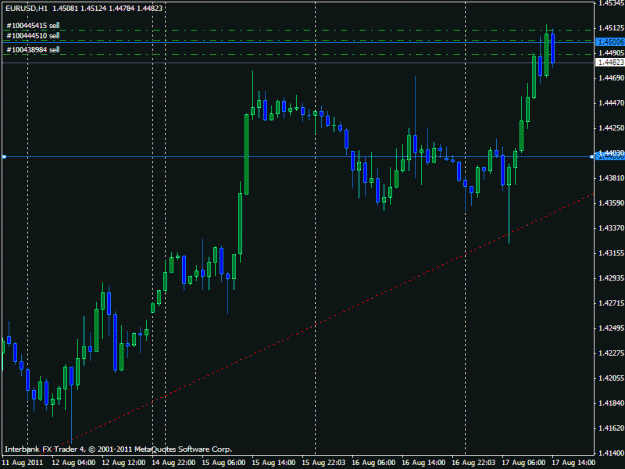The height and width of the screenshot is (469, 625).
Task: Click the 17 Aug 06:00 time label
Action: coord(523,462)
